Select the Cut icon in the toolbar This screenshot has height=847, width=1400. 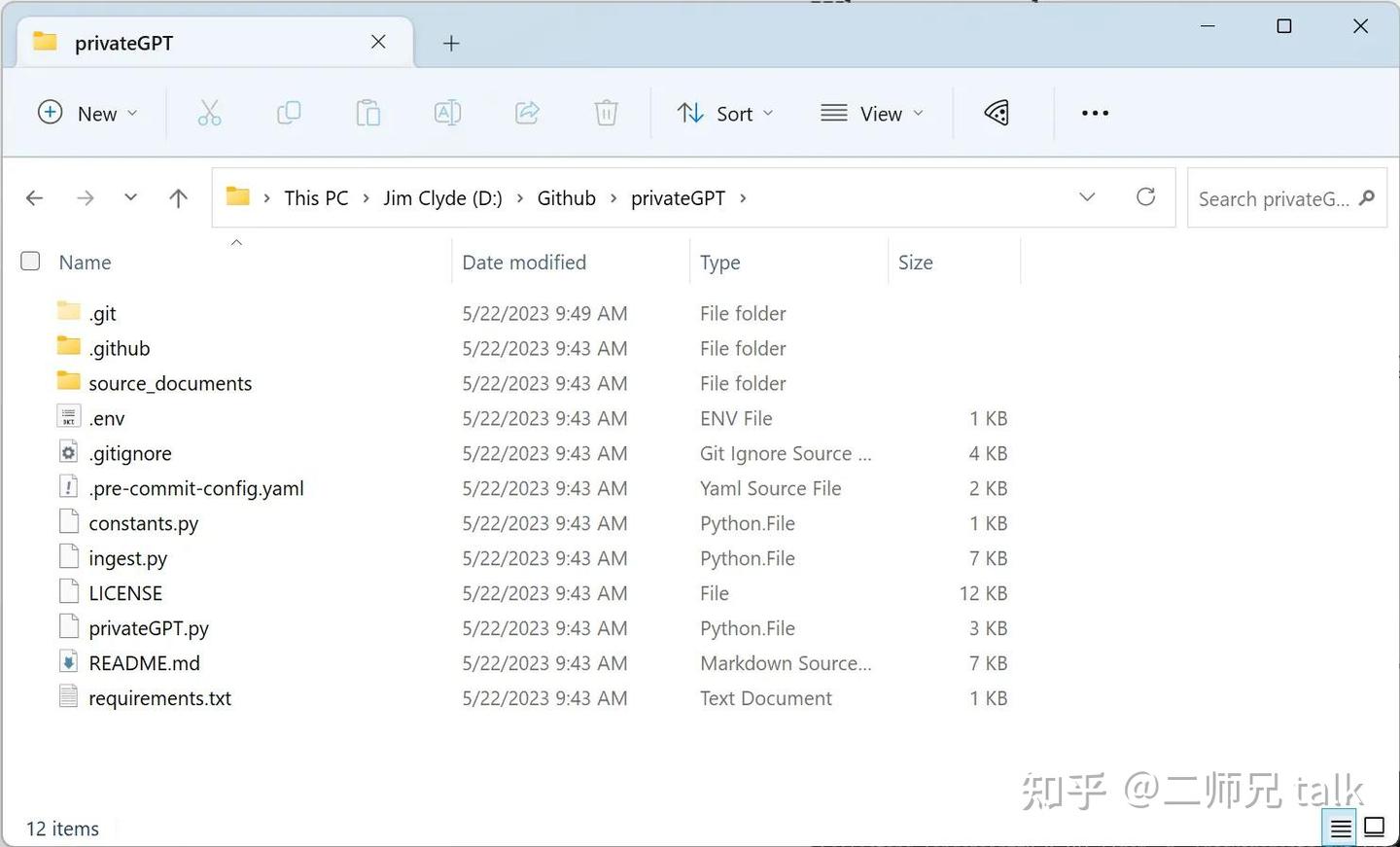[210, 113]
